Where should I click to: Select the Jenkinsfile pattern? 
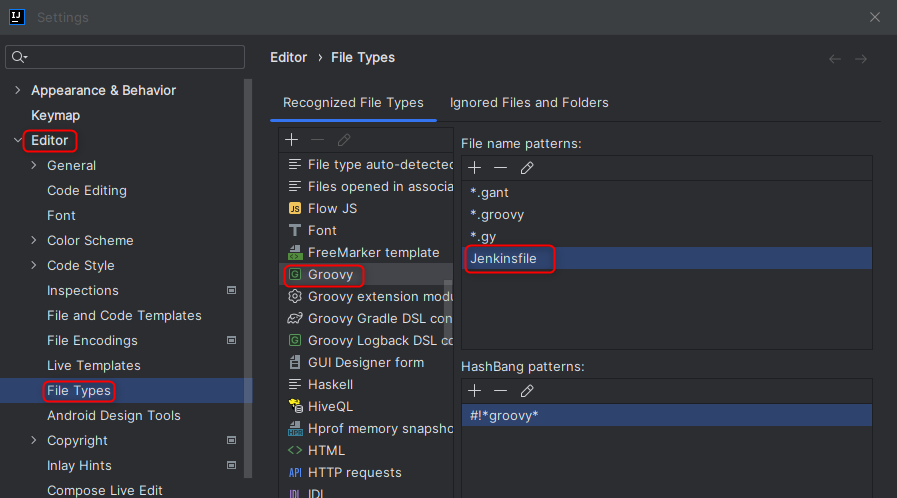click(667, 258)
